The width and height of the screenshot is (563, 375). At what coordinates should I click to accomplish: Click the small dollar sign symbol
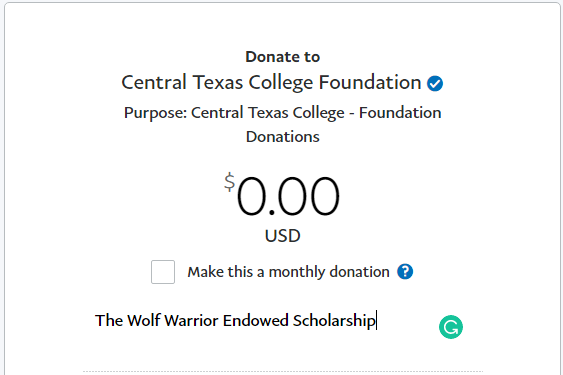click(x=229, y=182)
